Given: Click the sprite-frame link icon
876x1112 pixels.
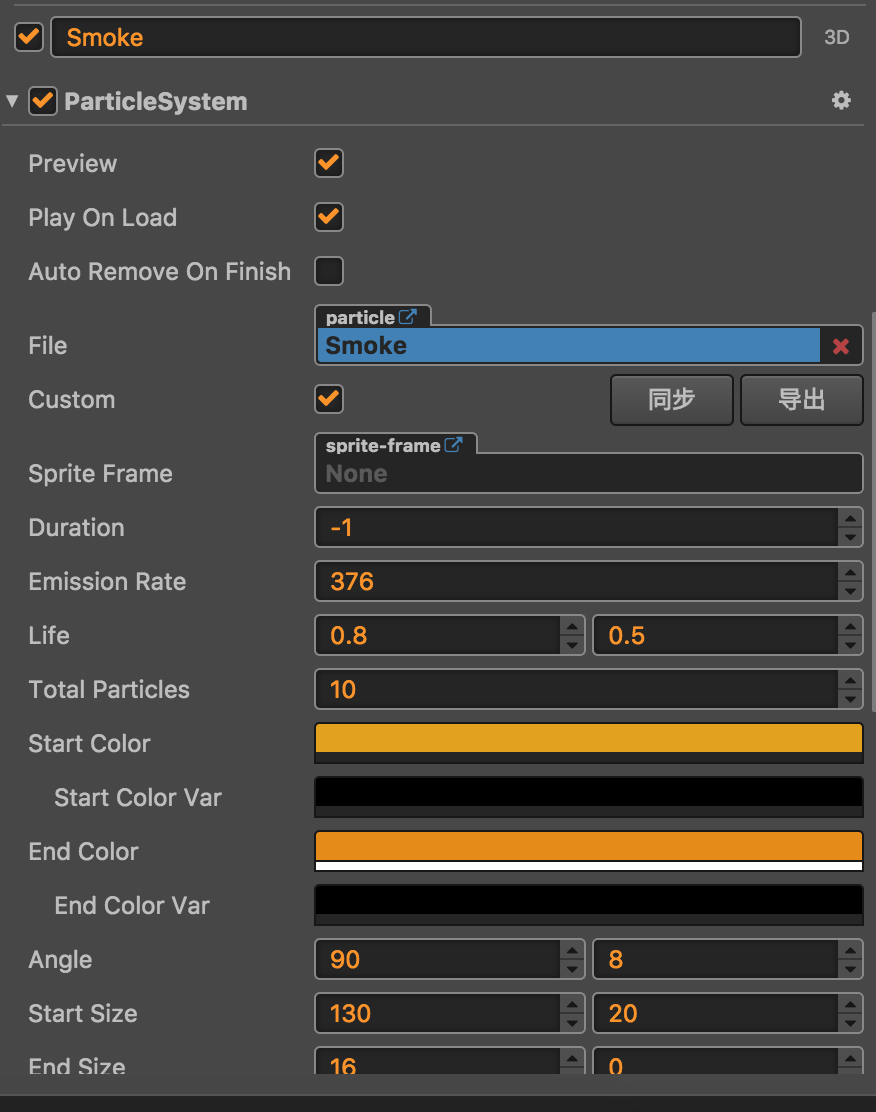Looking at the screenshot, I should click(454, 445).
